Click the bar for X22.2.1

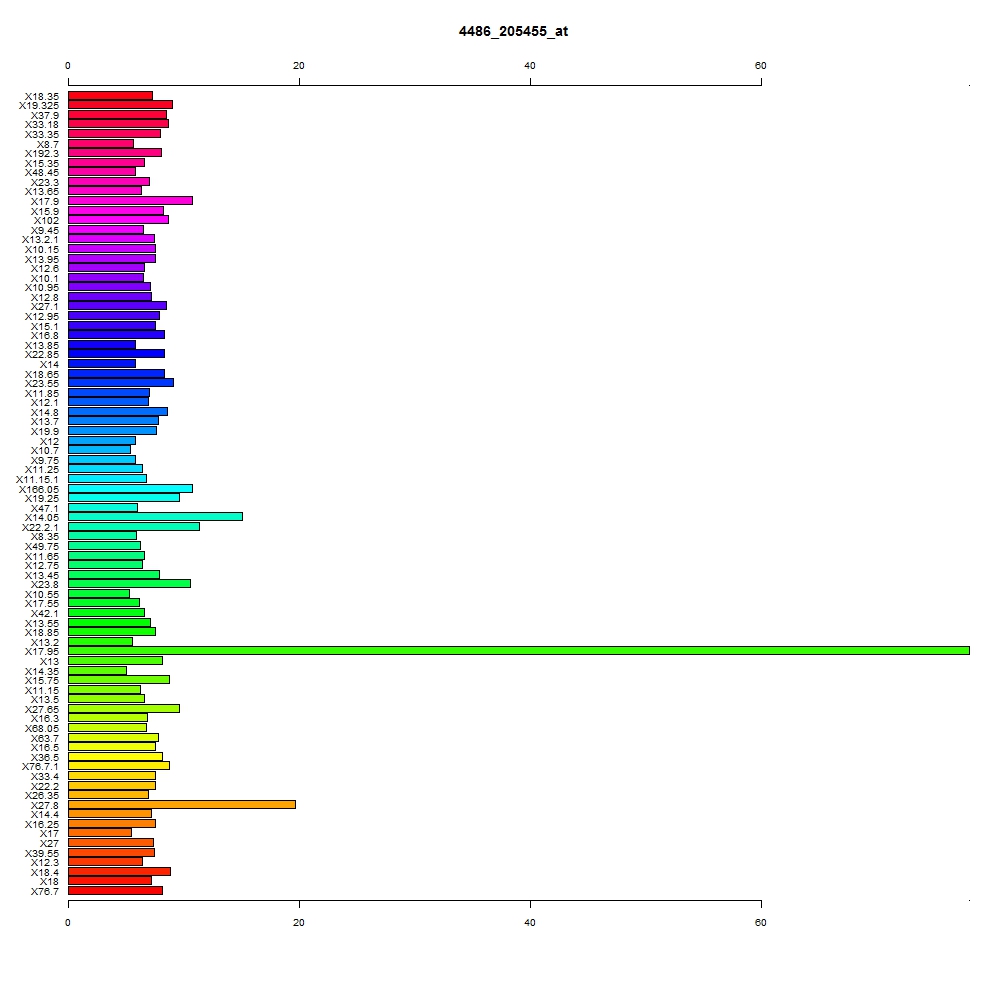point(134,526)
